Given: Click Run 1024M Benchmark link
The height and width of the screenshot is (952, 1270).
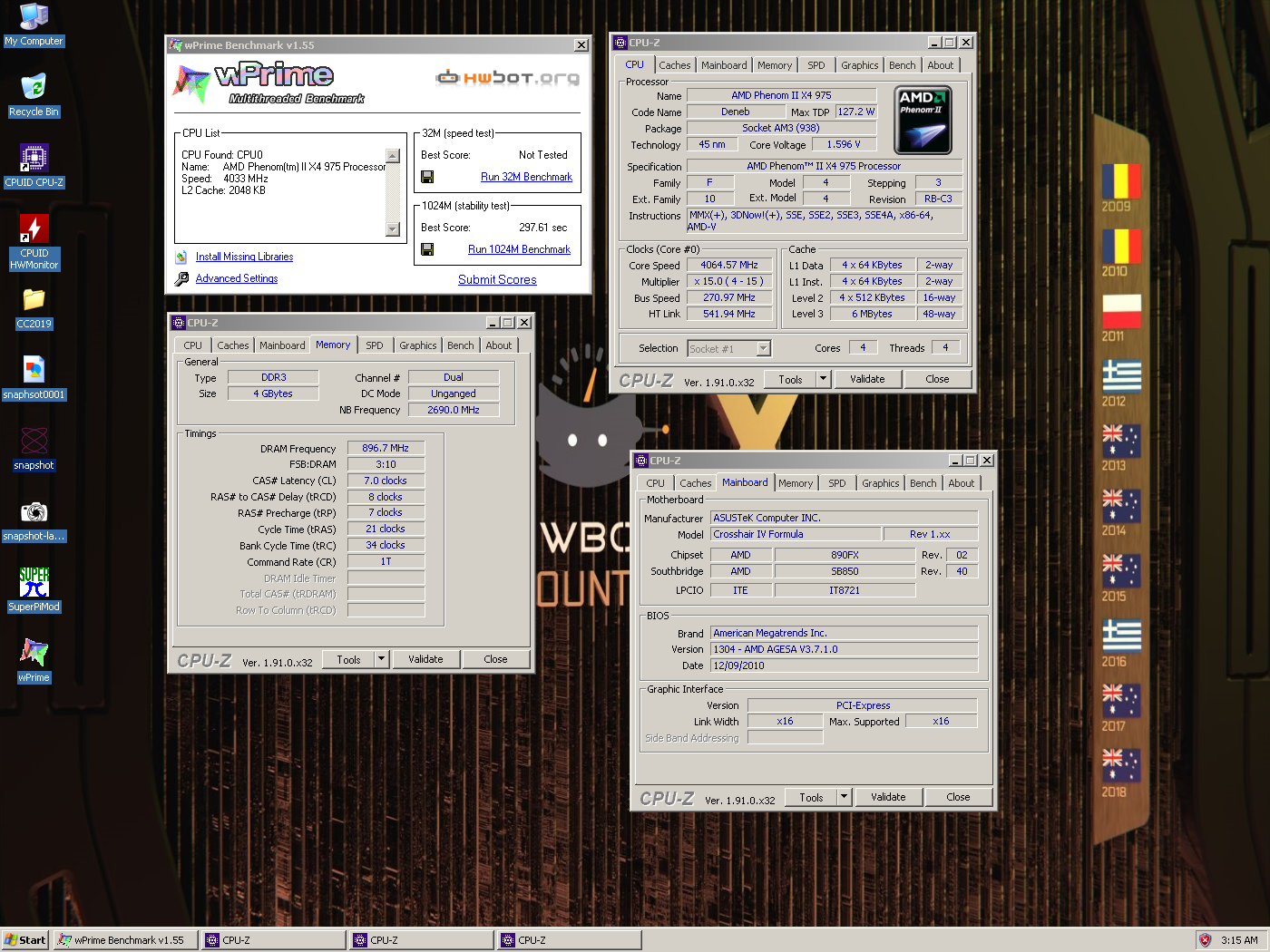Looking at the screenshot, I should pos(519,249).
